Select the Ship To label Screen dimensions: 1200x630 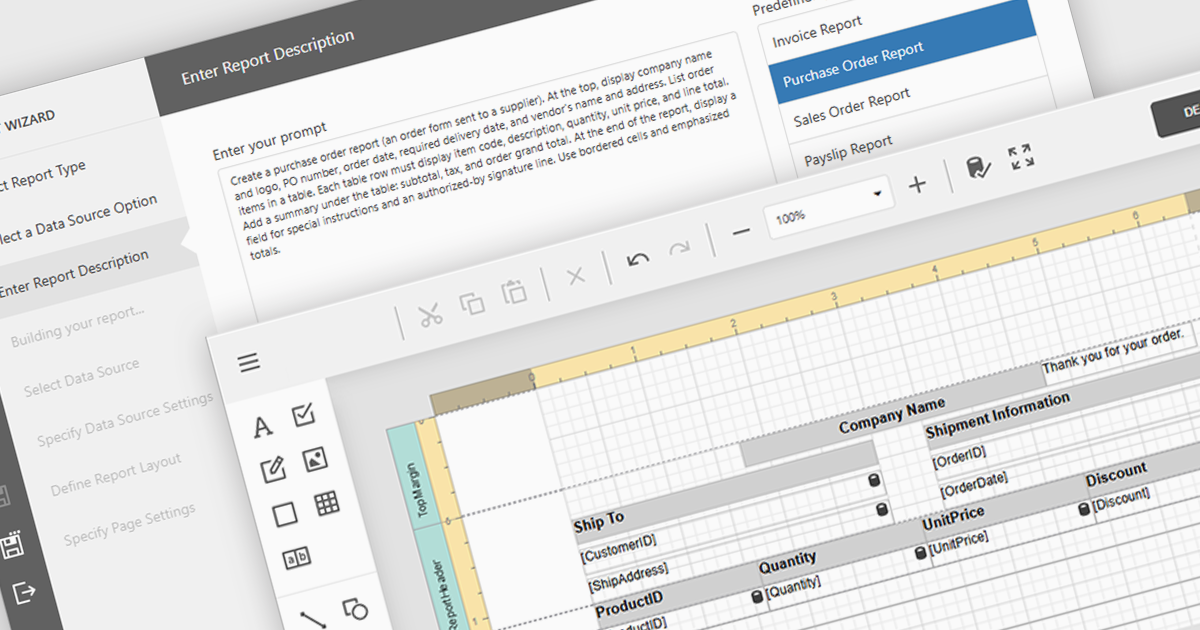(598, 521)
